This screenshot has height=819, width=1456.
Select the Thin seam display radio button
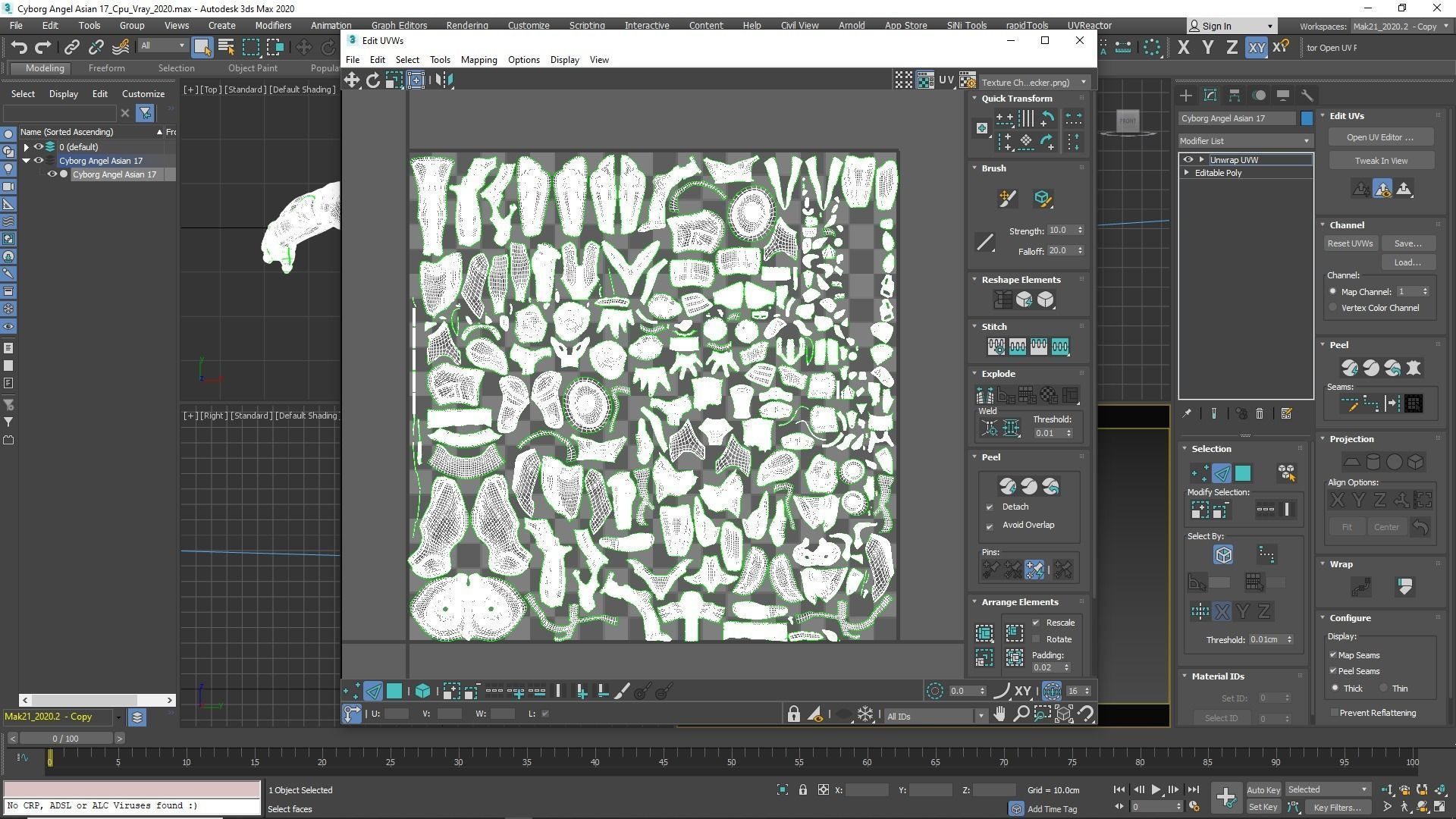tap(1384, 689)
